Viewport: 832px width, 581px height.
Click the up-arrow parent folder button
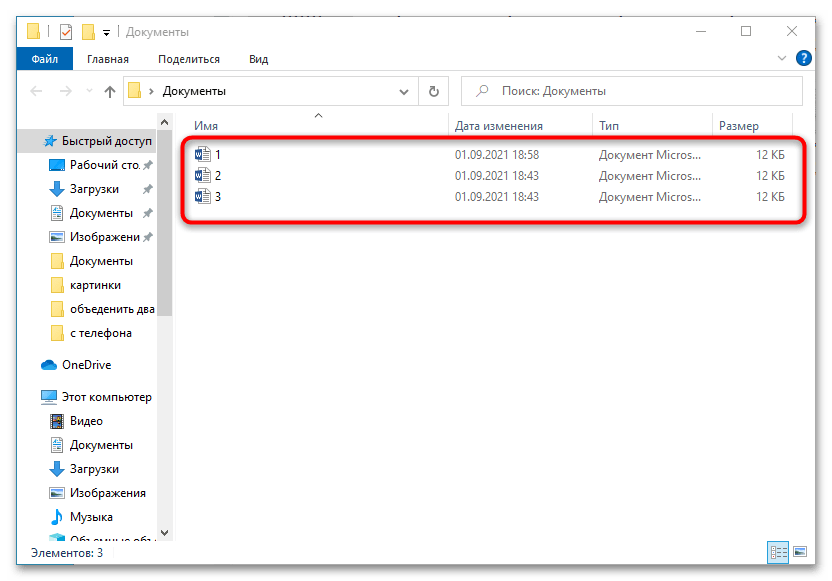pyautogui.click(x=110, y=91)
